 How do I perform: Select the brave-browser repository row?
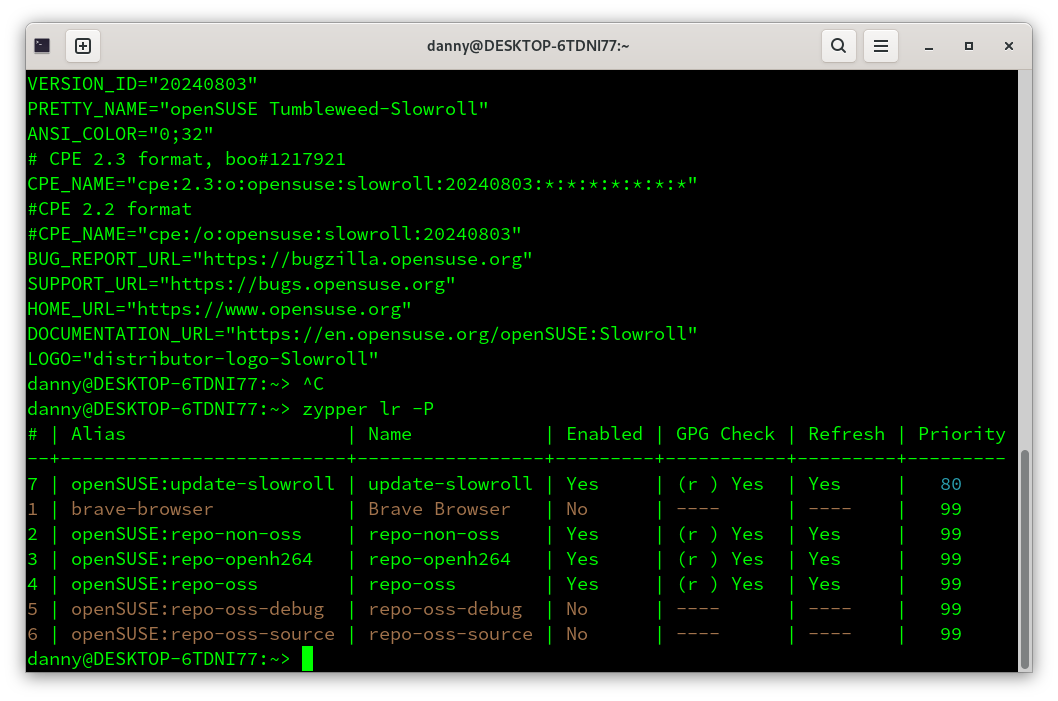(x=141, y=508)
